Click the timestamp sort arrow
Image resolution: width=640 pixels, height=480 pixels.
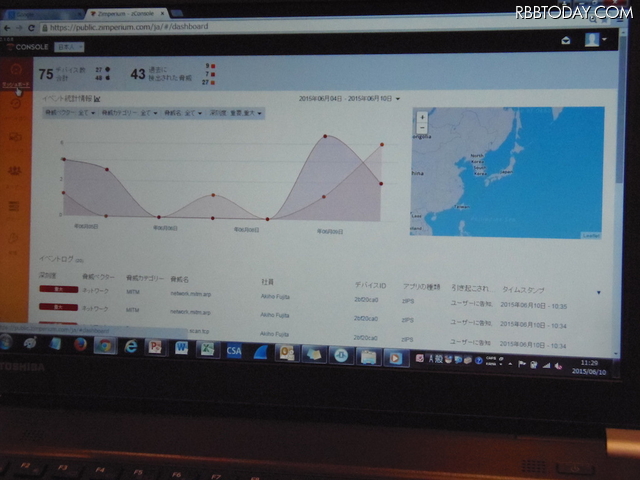coord(599,293)
